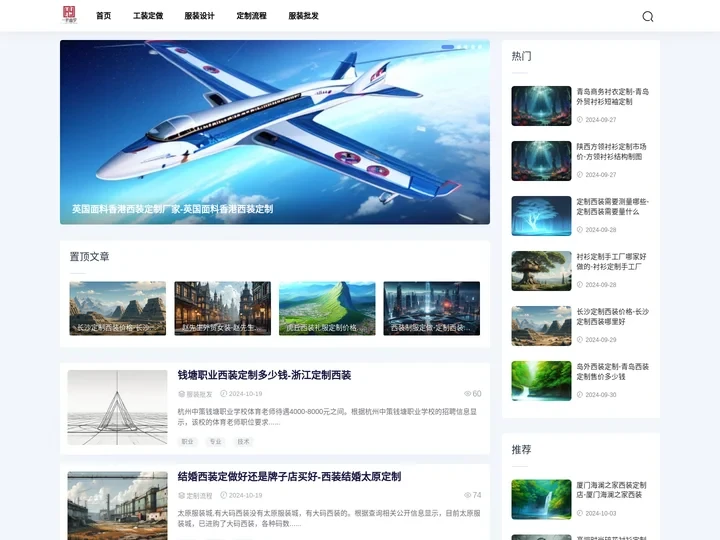
Task: Open sidebar article 长沙定制西装价格-长沙定制西装哪里好
Action: pos(613,316)
